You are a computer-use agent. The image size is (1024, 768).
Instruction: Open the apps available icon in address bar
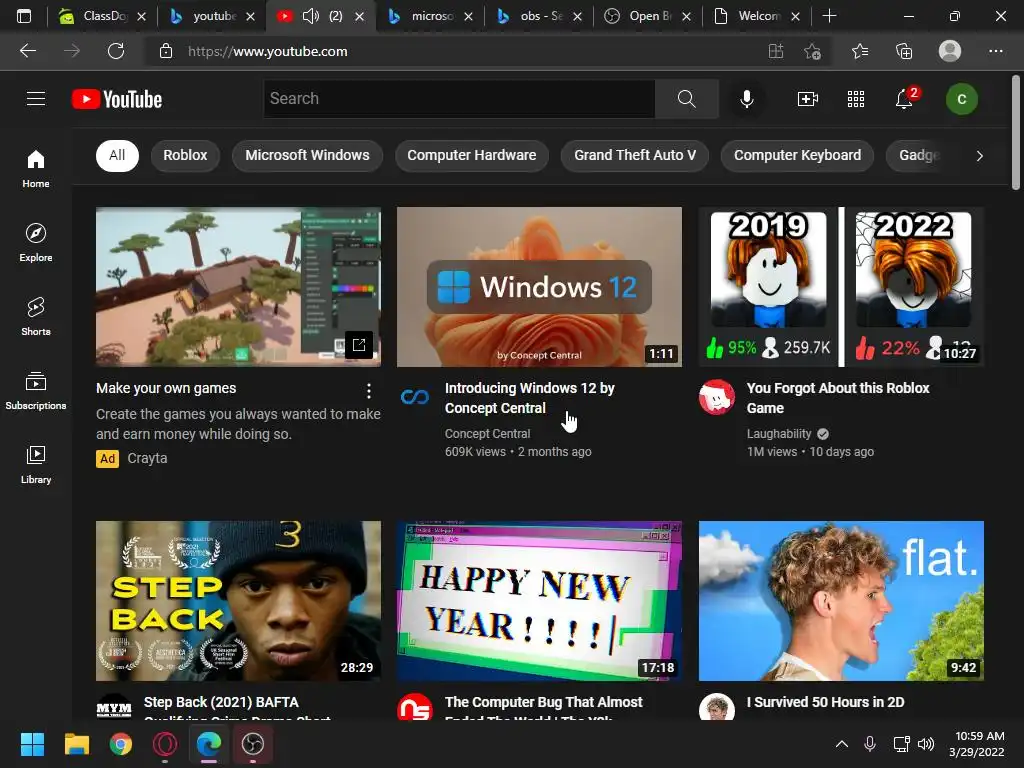click(x=775, y=51)
